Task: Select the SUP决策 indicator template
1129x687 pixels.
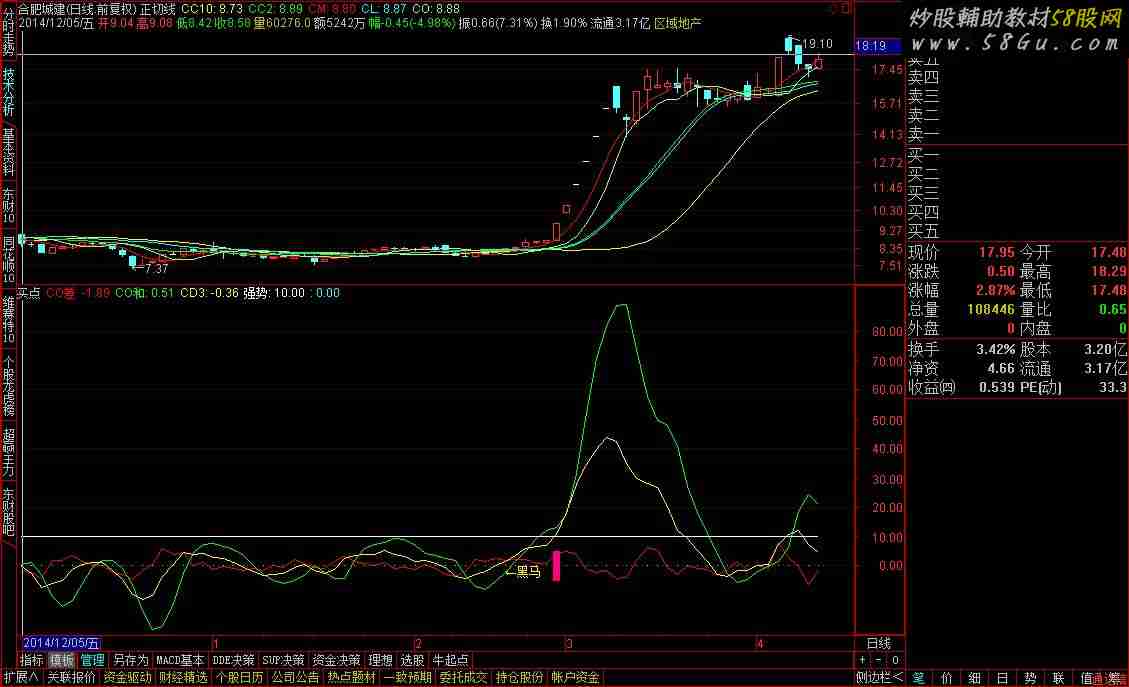Action: pyautogui.click(x=283, y=660)
